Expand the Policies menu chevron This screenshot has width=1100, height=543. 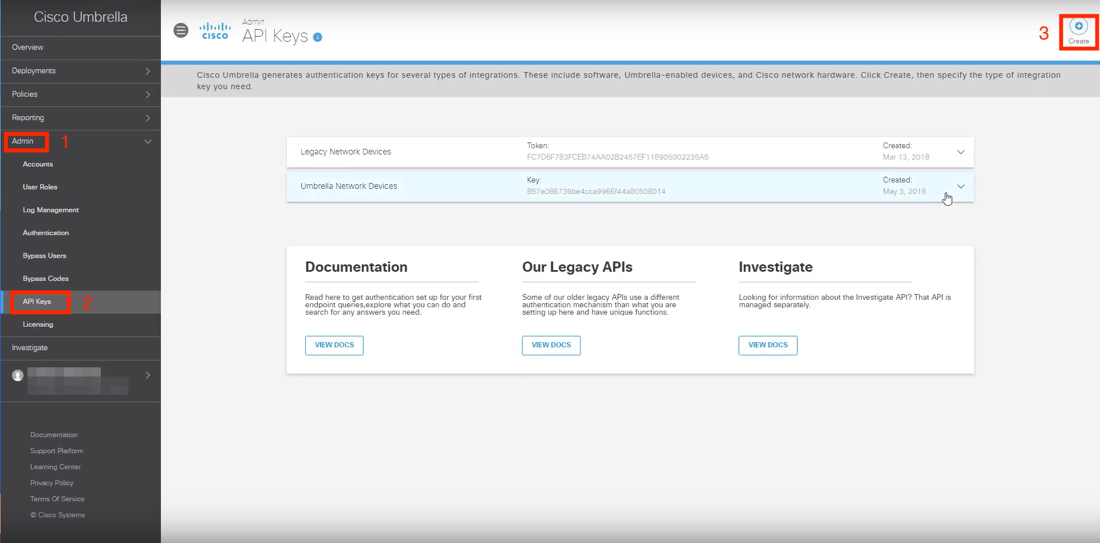point(147,94)
